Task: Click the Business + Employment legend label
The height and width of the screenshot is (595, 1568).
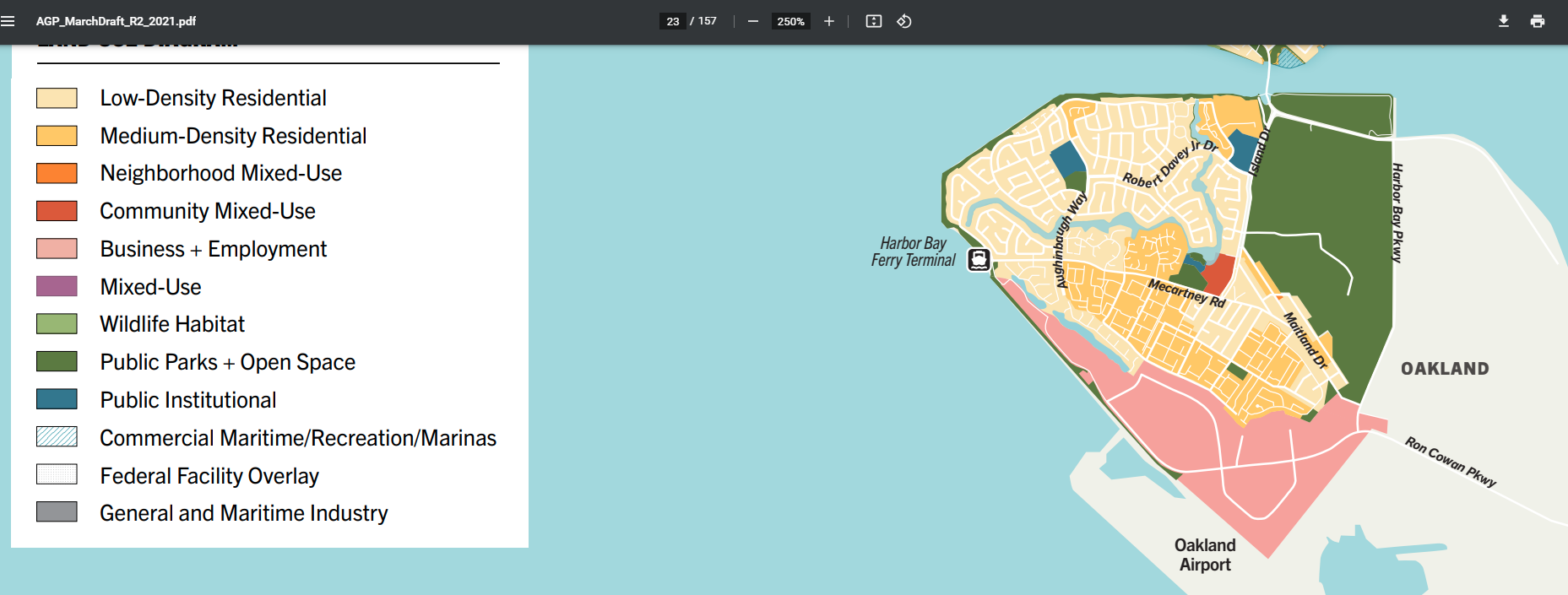Action: coord(213,249)
